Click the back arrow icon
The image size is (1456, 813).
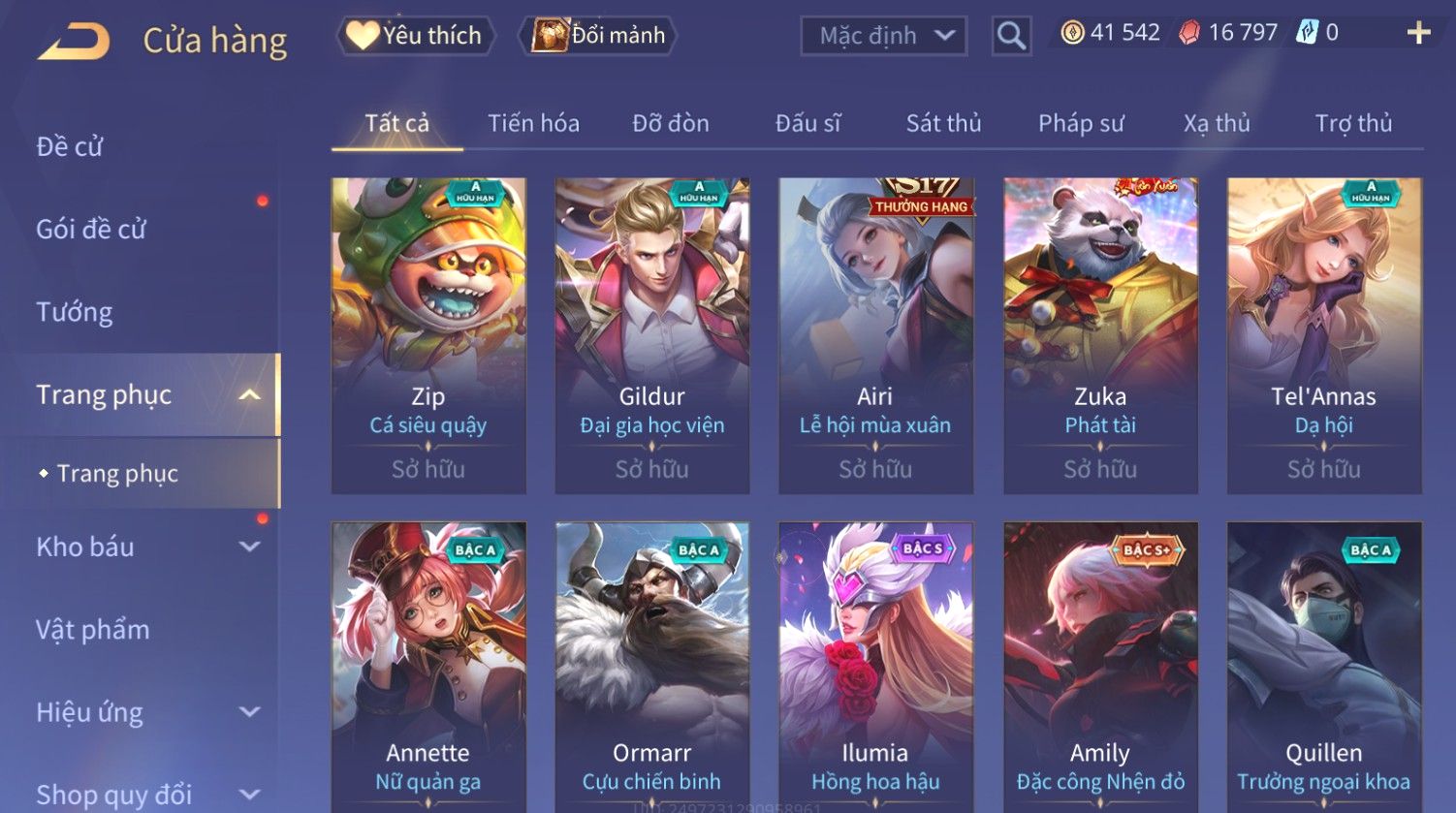(x=74, y=41)
